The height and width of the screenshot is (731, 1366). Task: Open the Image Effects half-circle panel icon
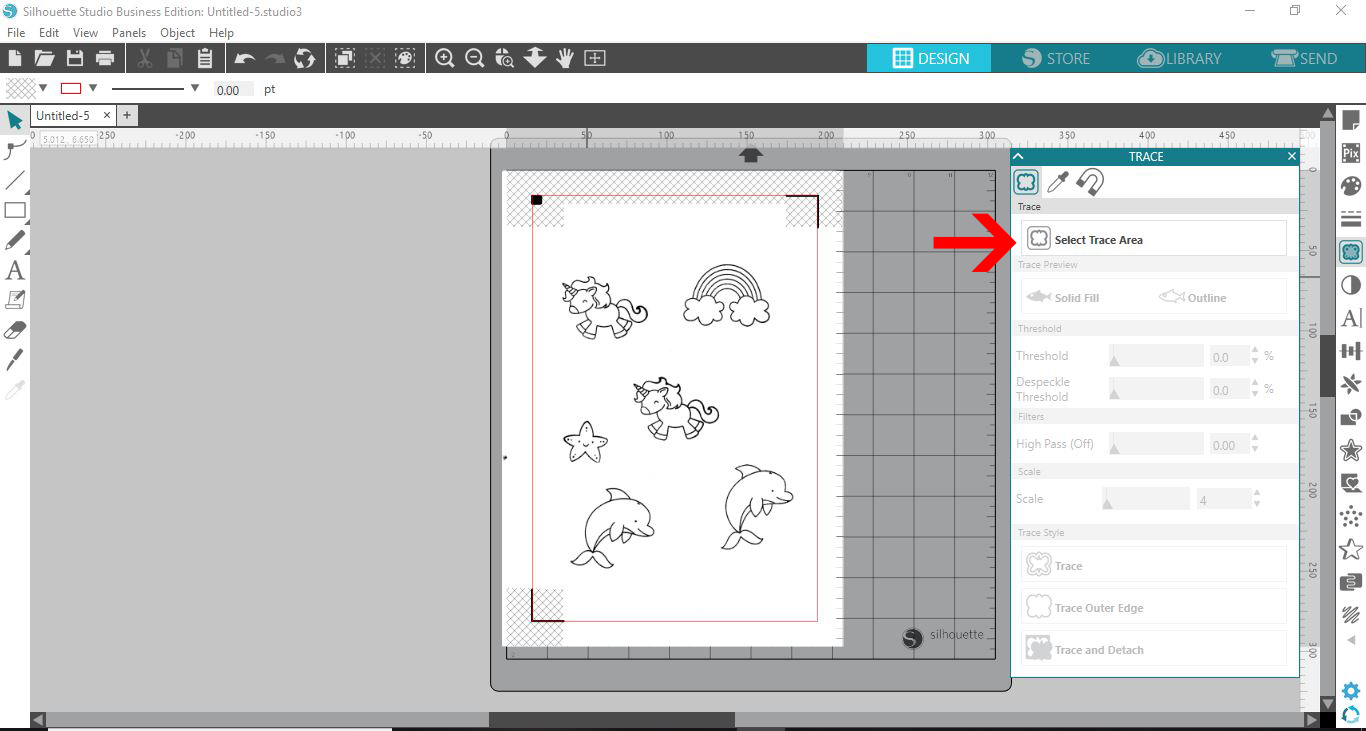pyautogui.click(x=1351, y=285)
